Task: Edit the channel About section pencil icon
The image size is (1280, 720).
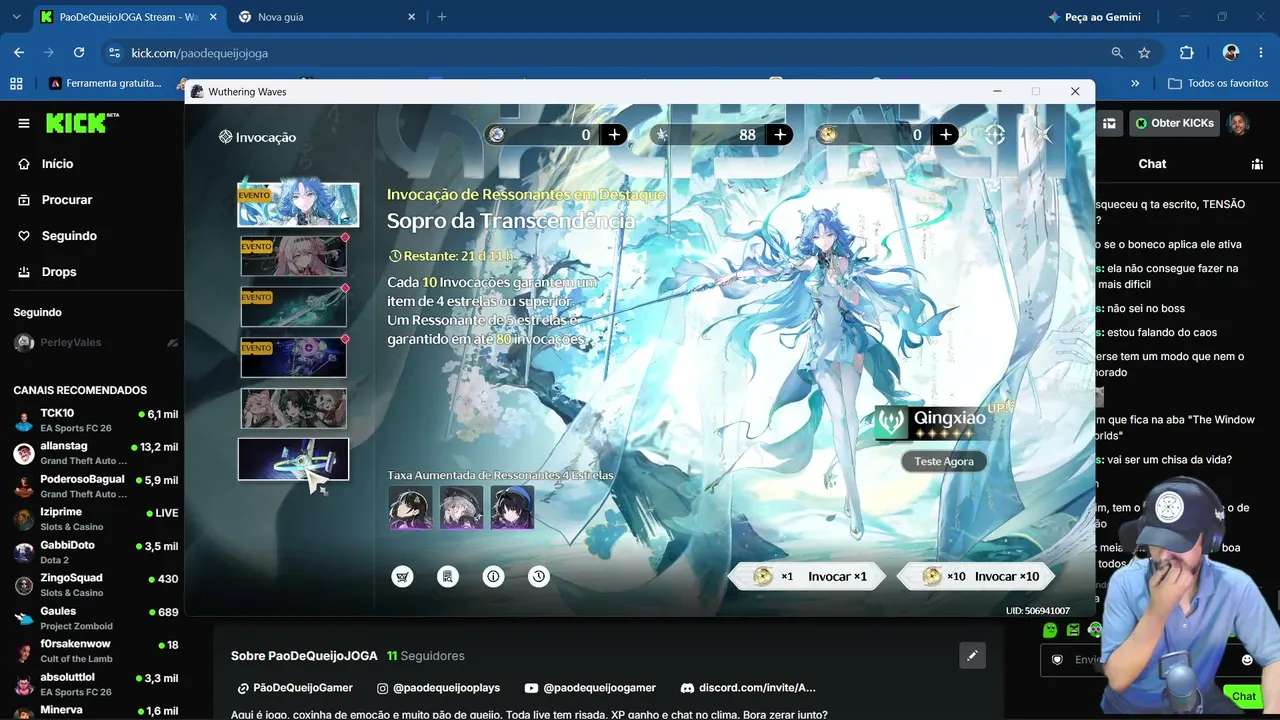Action: point(972,656)
